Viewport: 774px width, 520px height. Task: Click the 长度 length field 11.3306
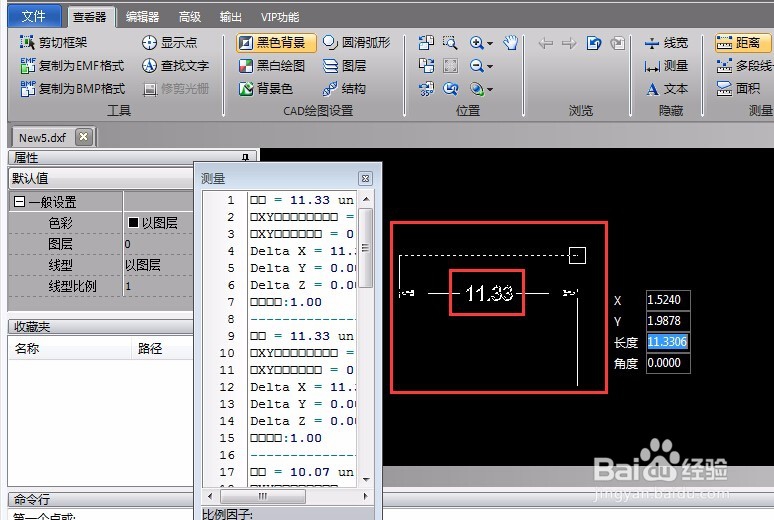668,342
